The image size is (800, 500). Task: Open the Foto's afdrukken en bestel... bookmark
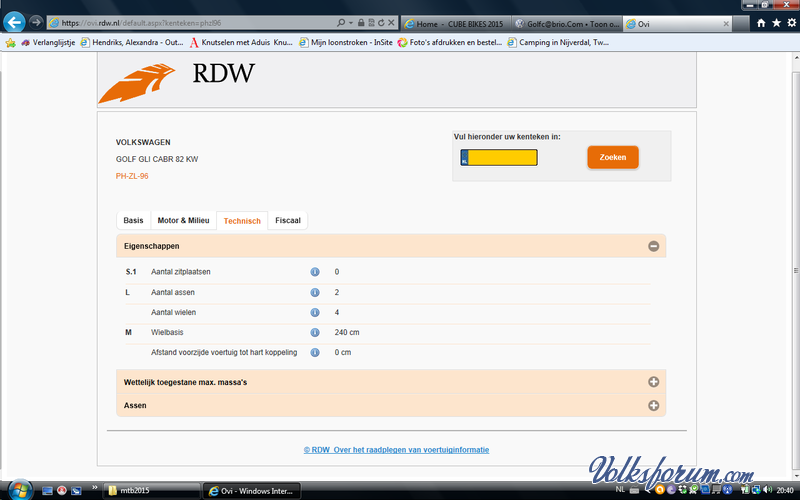point(449,42)
